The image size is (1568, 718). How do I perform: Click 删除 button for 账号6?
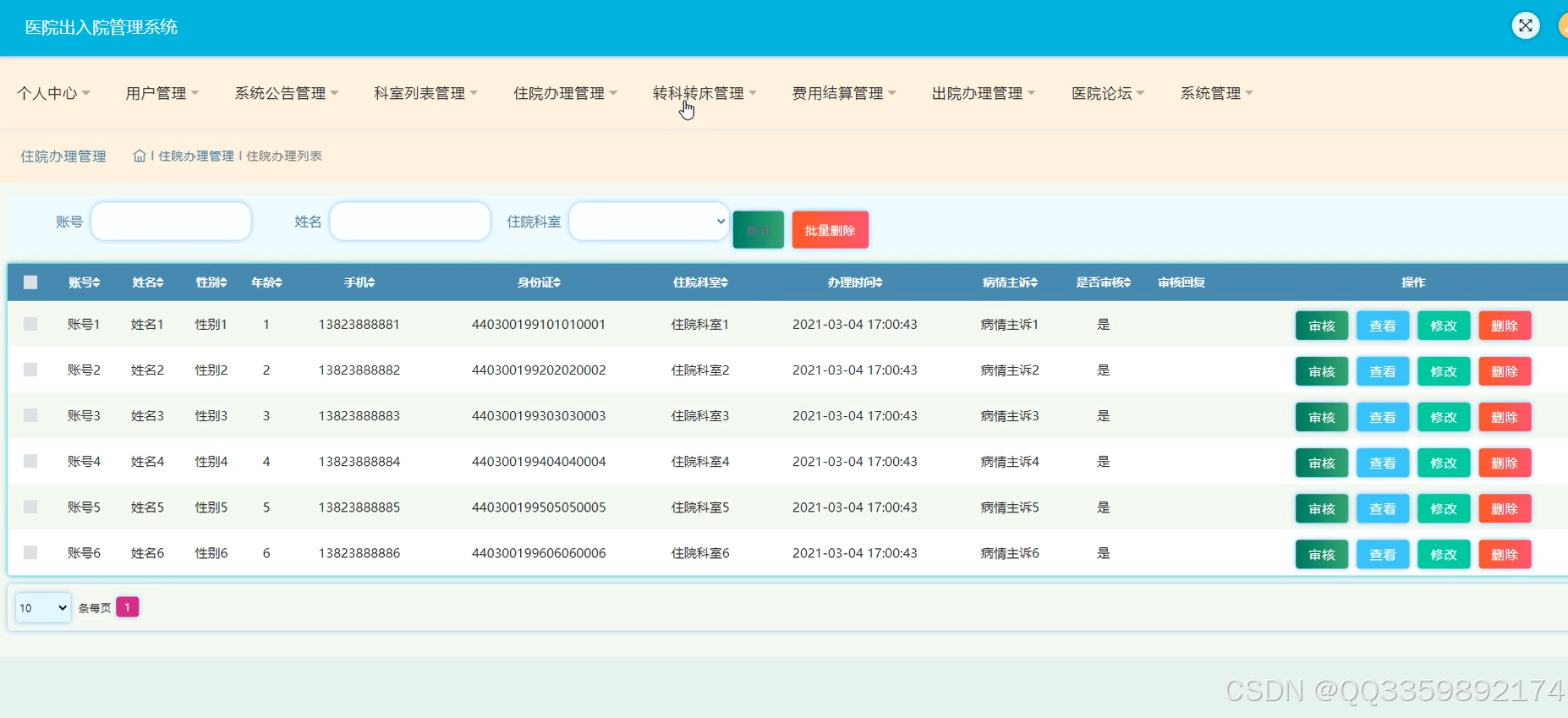tap(1505, 554)
